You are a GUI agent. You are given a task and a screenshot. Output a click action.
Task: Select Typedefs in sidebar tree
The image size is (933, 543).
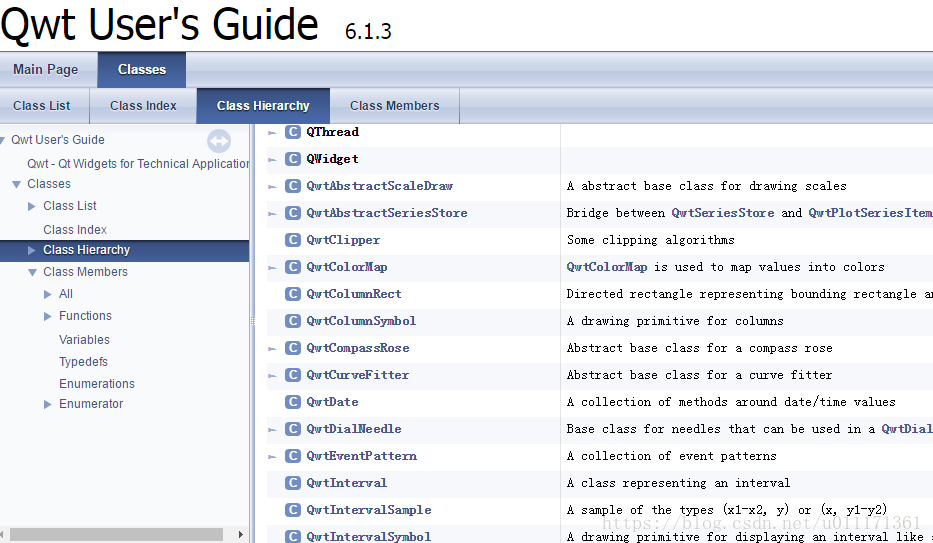(x=83, y=362)
